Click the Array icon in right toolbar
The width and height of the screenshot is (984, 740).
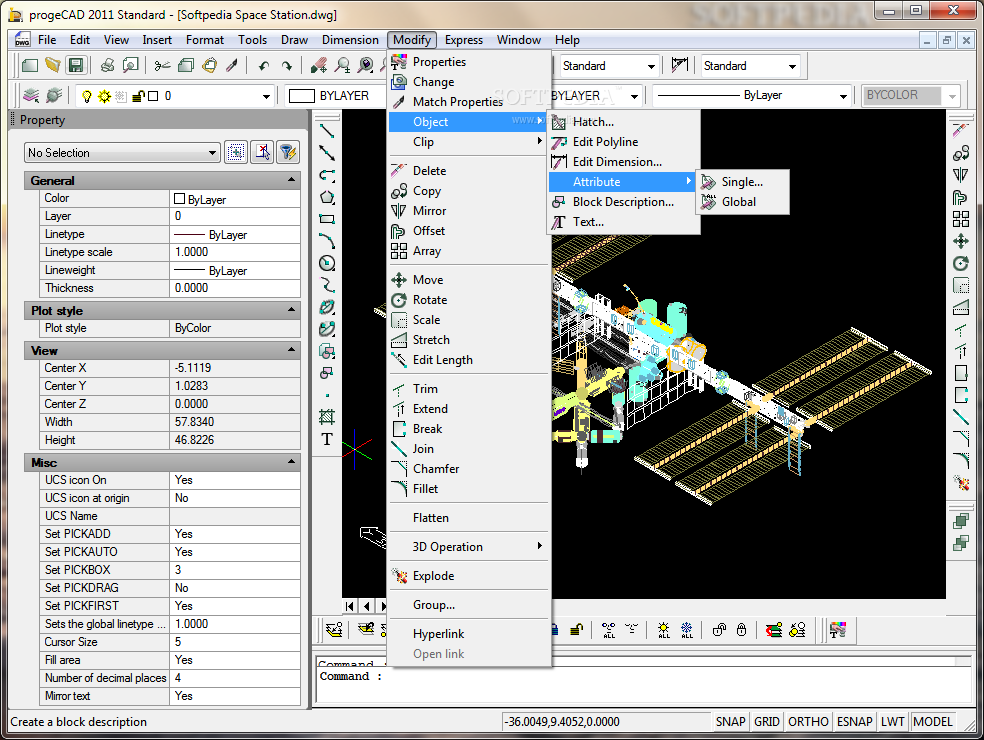961,219
